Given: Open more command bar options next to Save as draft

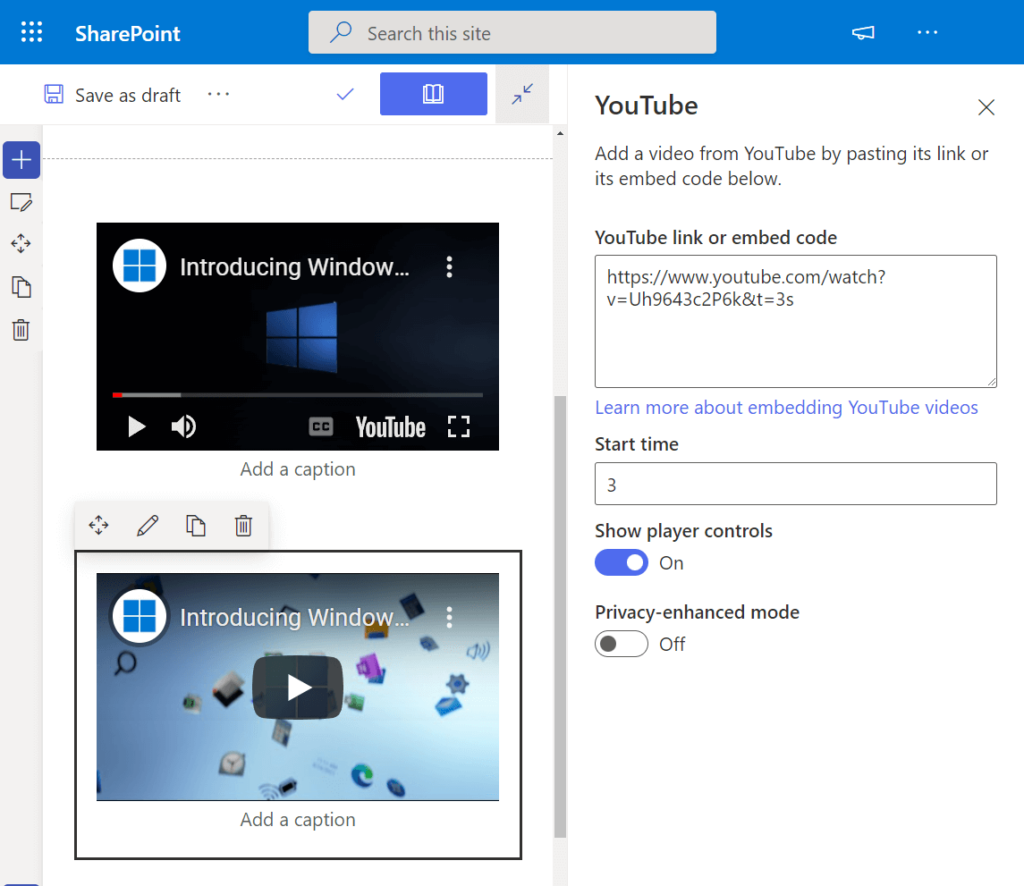Looking at the screenshot, I should click(218, 95).
